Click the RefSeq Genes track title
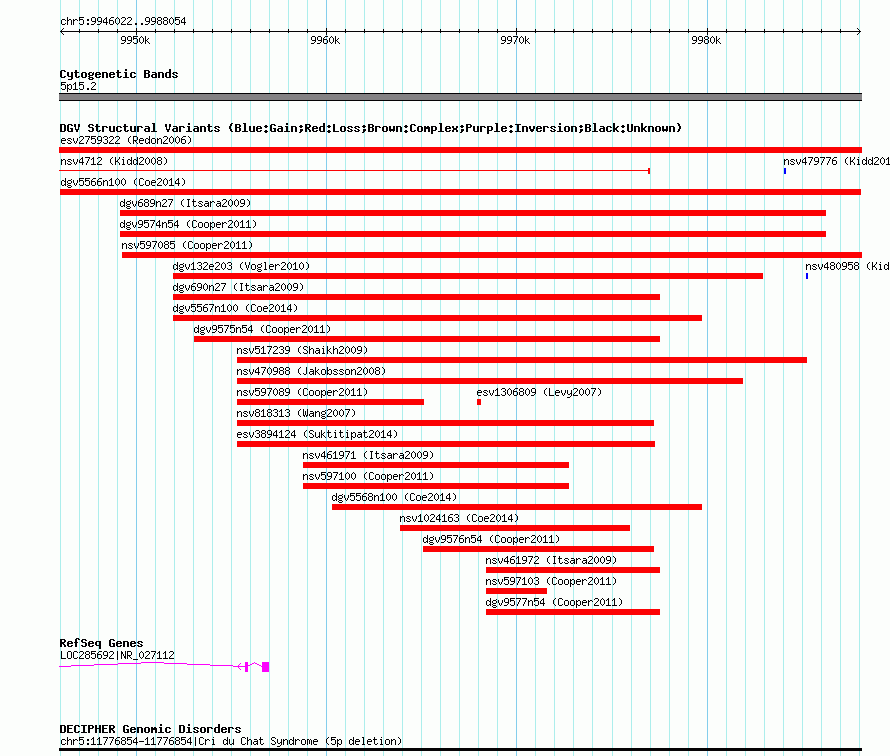 coord(101,642)
